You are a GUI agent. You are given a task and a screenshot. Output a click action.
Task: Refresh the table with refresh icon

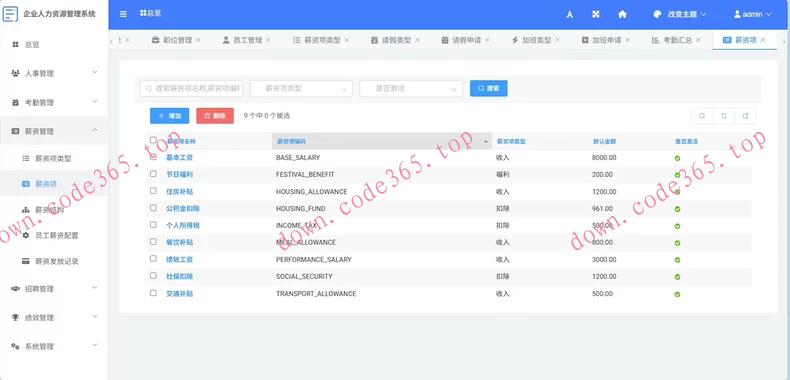point(724,116)
